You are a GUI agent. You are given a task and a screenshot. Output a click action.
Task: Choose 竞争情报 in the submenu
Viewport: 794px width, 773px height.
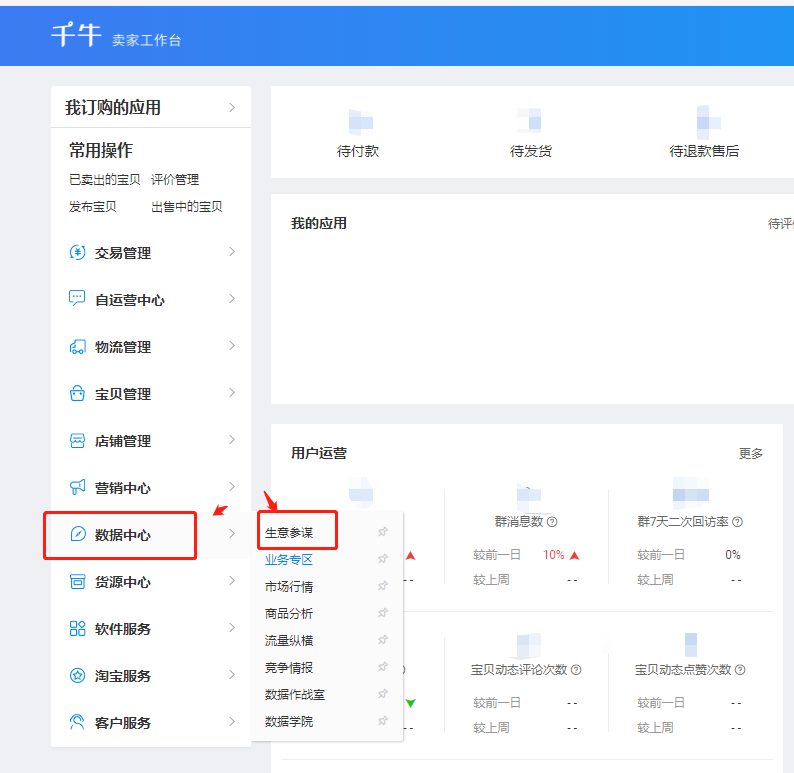289,667
